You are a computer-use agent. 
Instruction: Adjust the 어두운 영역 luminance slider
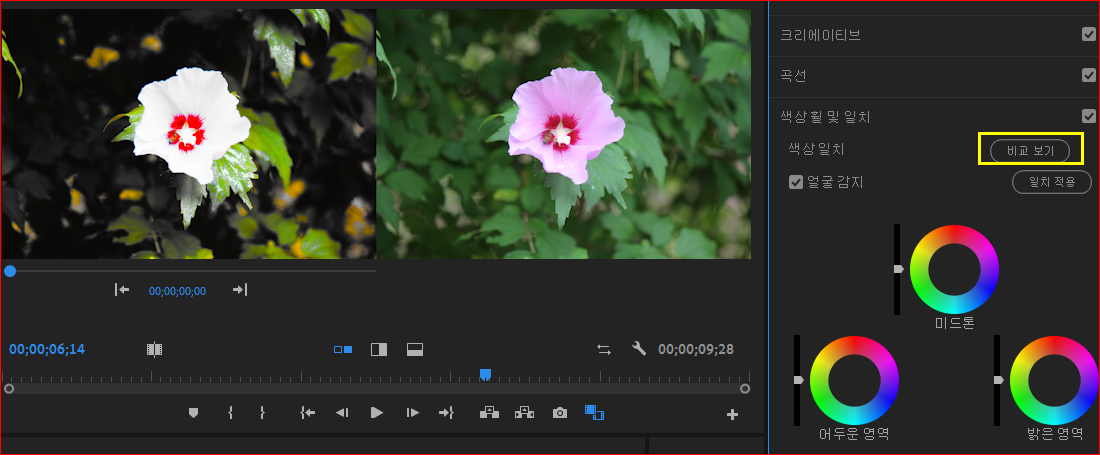pyautogui.click(x=798, y=380)
